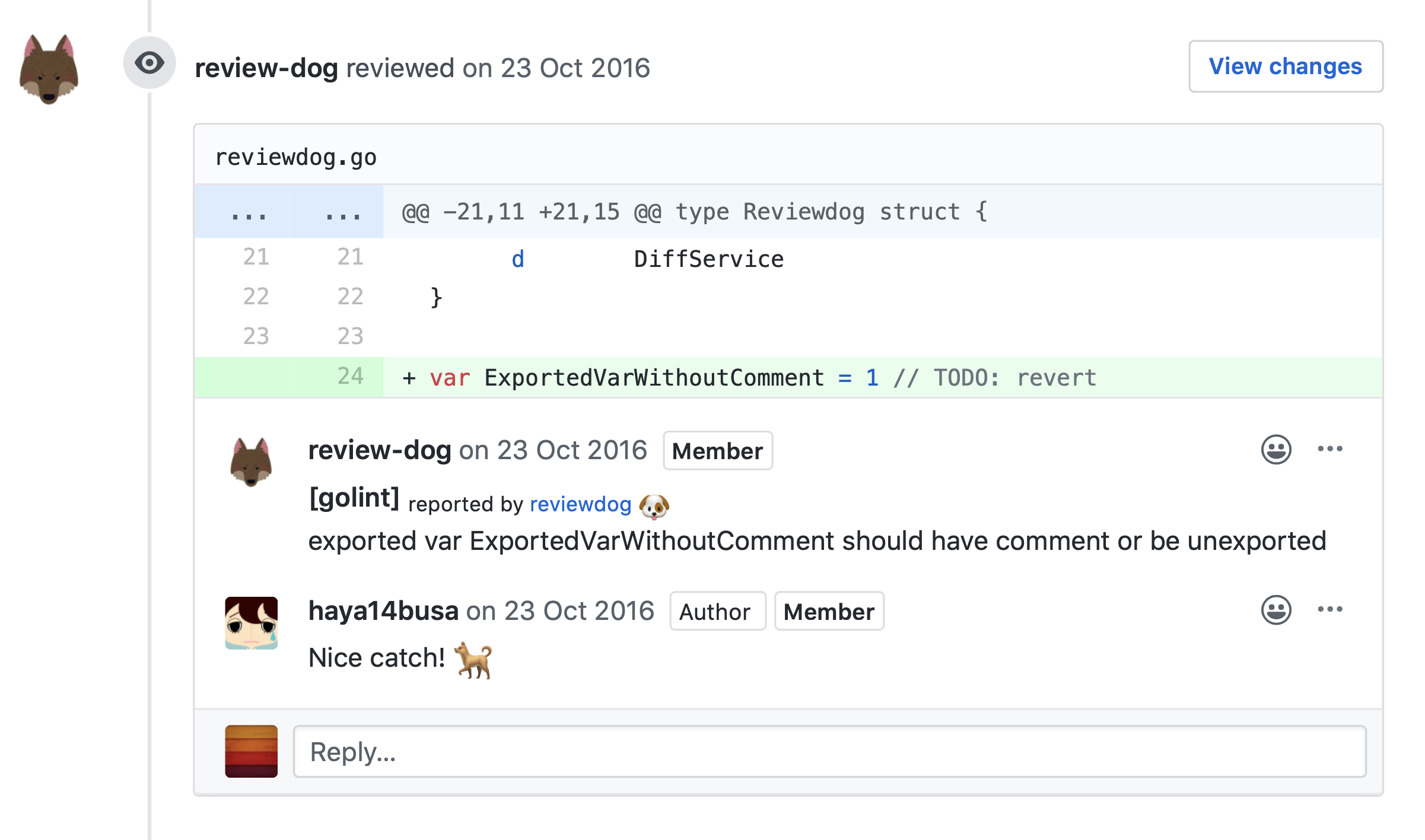Click Member badge on haya14busa comment
Viewport: 1425px width, 840px height.
point(829,611)
